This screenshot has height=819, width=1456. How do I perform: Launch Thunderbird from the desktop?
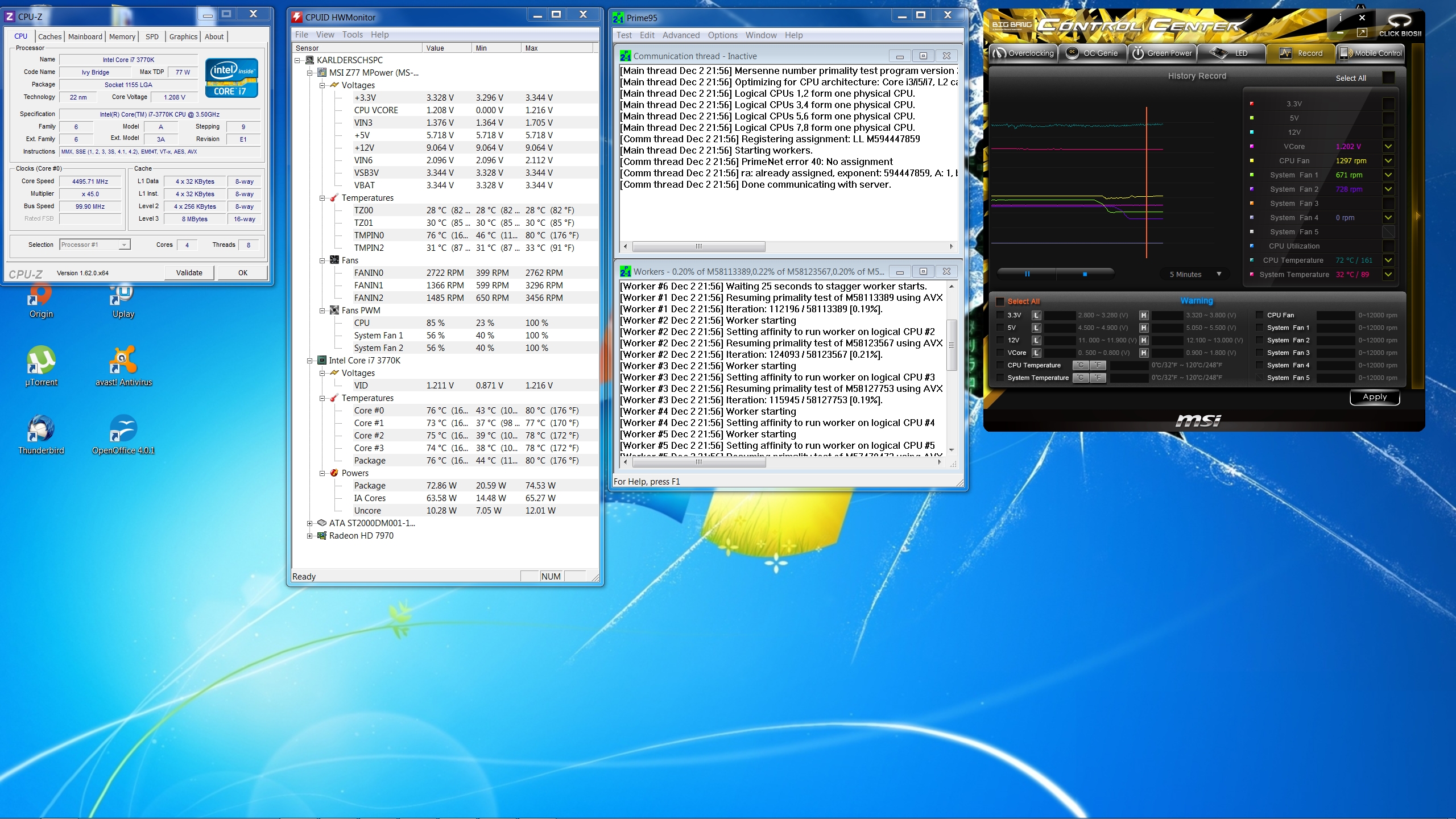41,435
